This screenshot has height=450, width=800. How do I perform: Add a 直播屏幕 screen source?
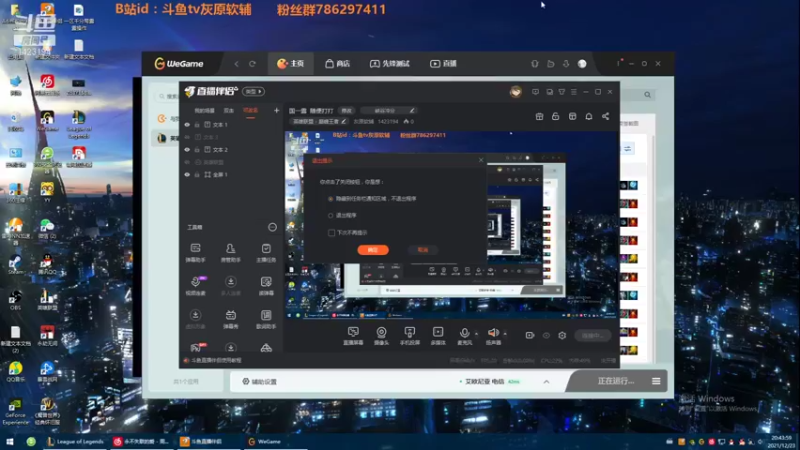coord(353,336)
